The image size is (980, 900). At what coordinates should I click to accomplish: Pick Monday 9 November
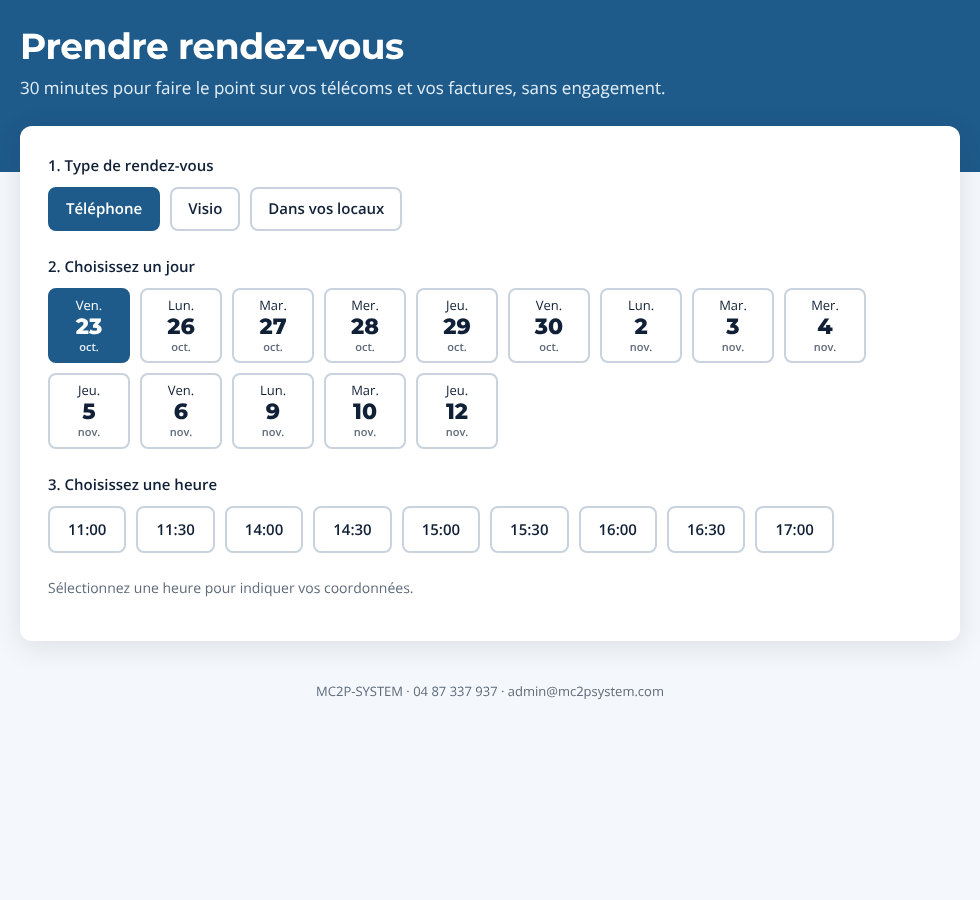(272, 411)
